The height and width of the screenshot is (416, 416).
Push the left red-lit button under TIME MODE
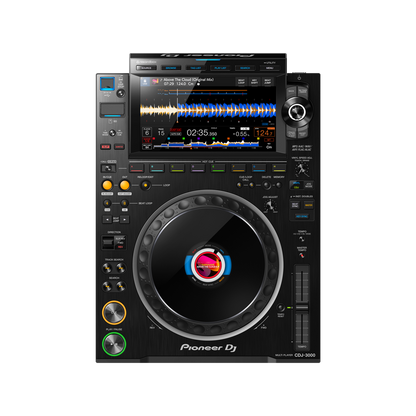point(106,147)
